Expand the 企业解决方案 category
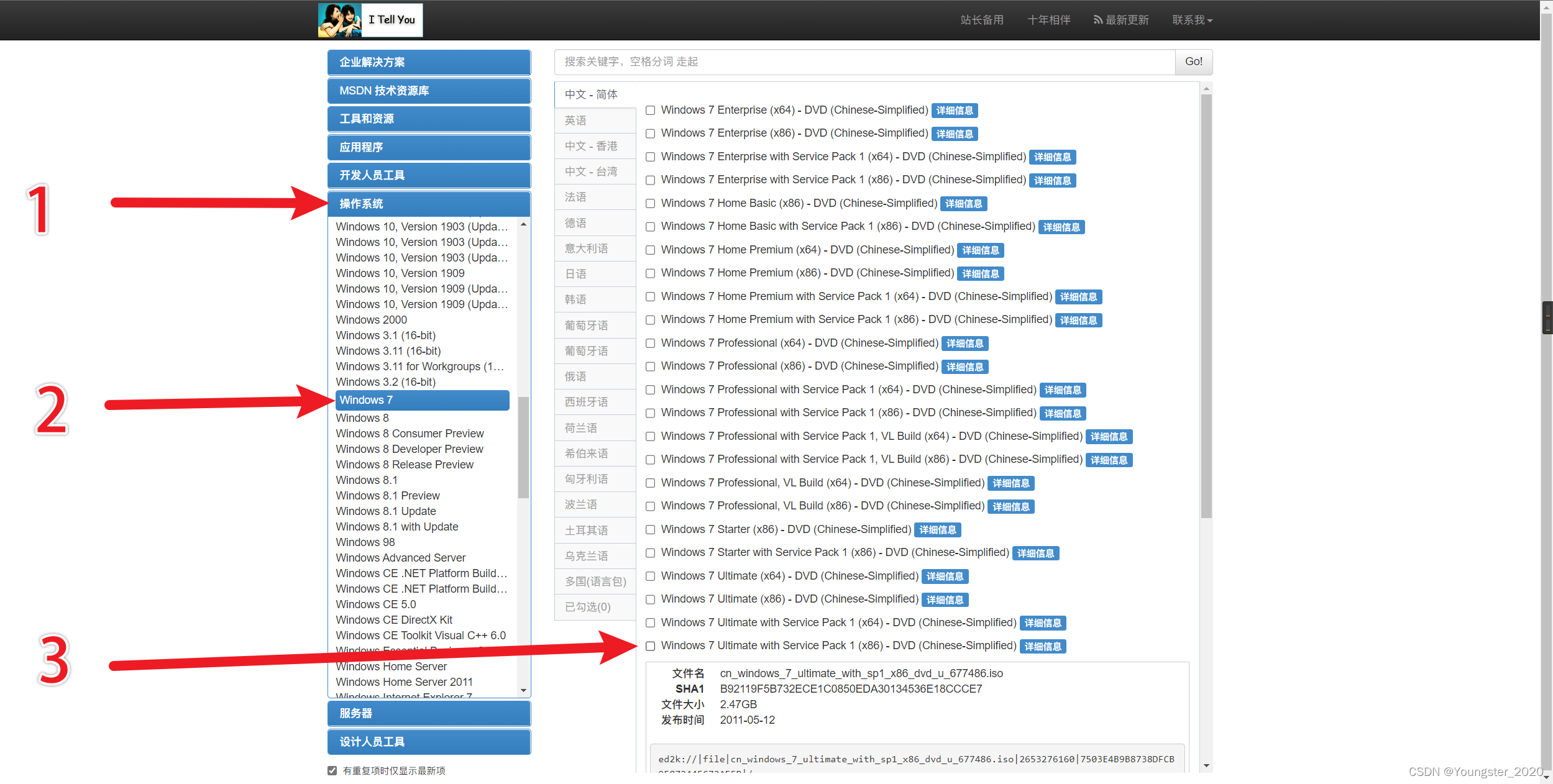1553x784 pixels. (429, 62)
